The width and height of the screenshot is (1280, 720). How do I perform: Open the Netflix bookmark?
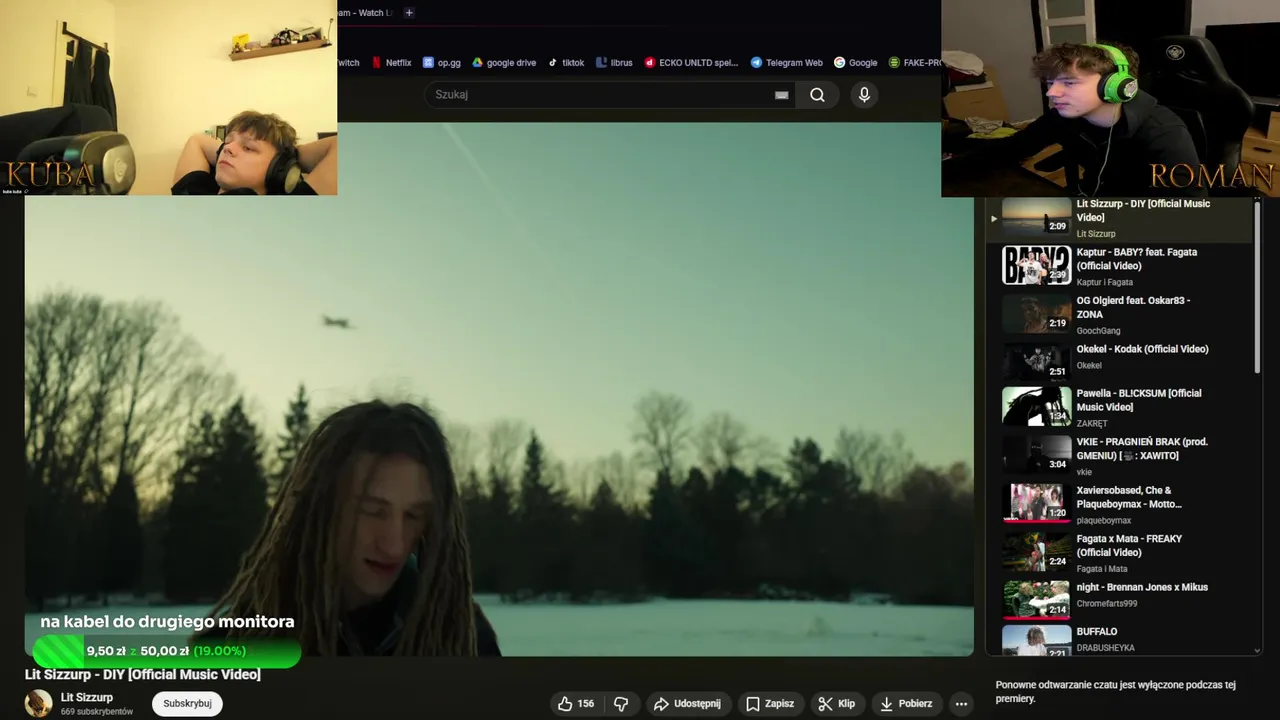(x=391, y=62)
